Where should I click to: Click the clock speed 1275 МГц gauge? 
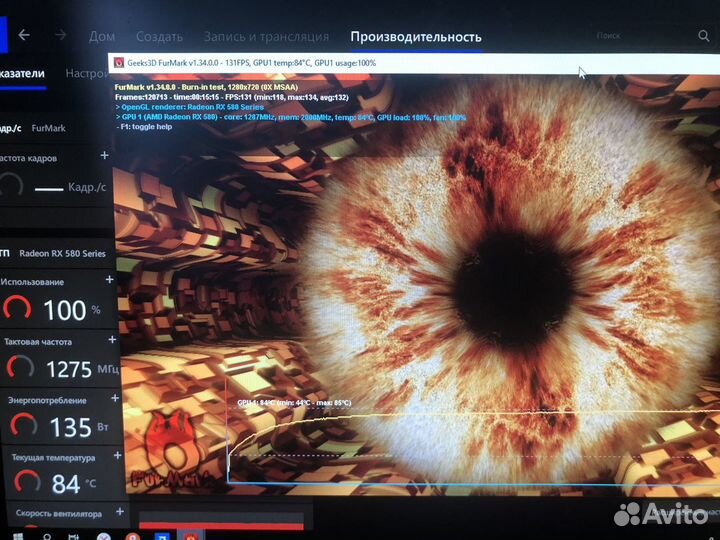tap(20, 368)
